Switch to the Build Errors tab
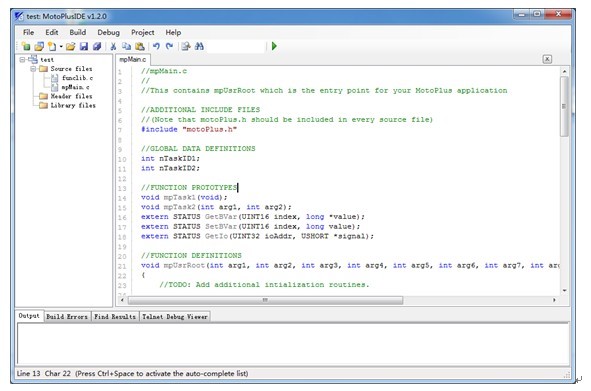Image resolution: width=591 pixels, height=391 pixels. (67, 317)
